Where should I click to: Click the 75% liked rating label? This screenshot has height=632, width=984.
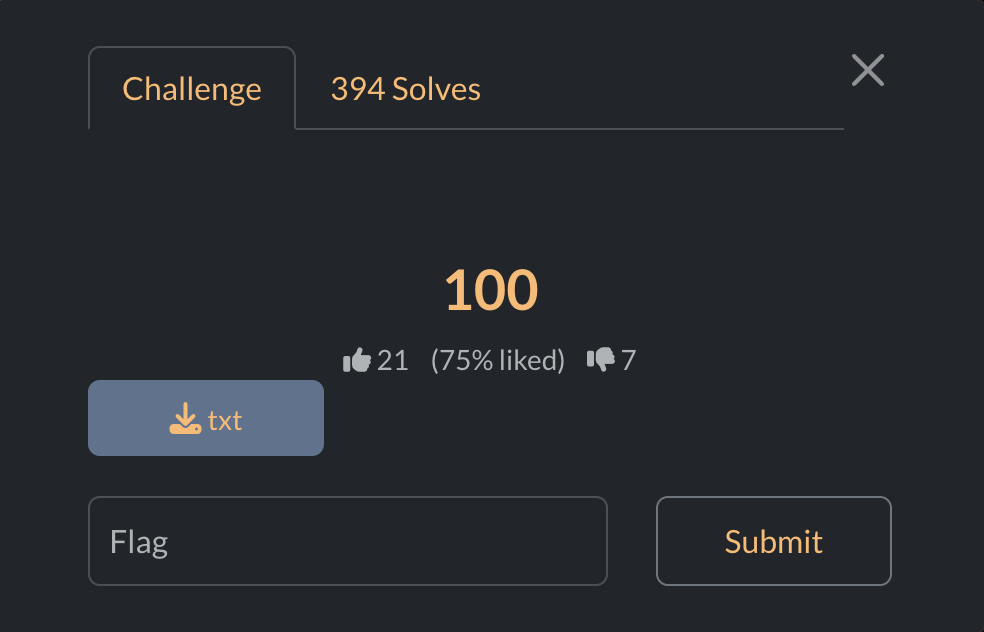[x=497, y=360]
